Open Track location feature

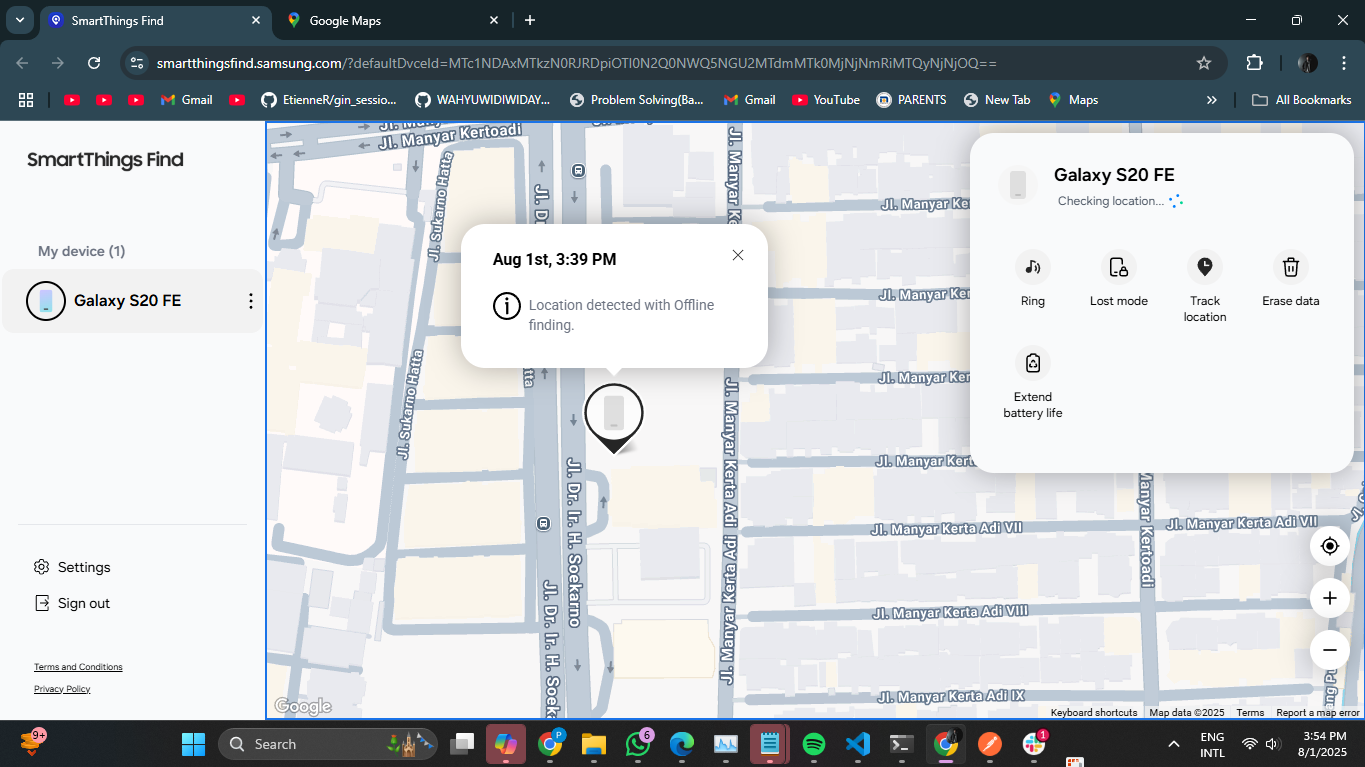click(1204, 267)
